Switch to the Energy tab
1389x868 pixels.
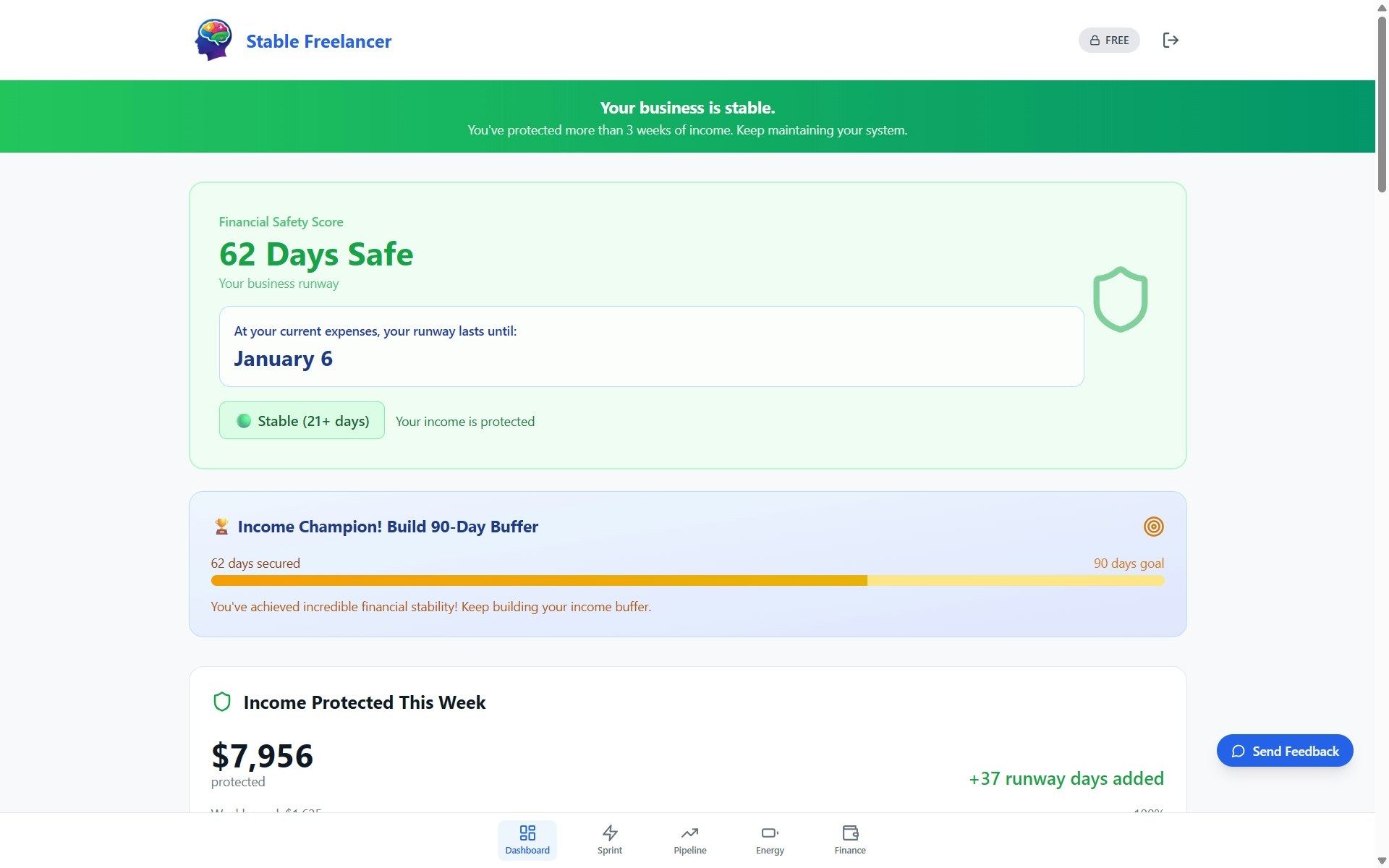pyautogui.click(x=769, y=841)
